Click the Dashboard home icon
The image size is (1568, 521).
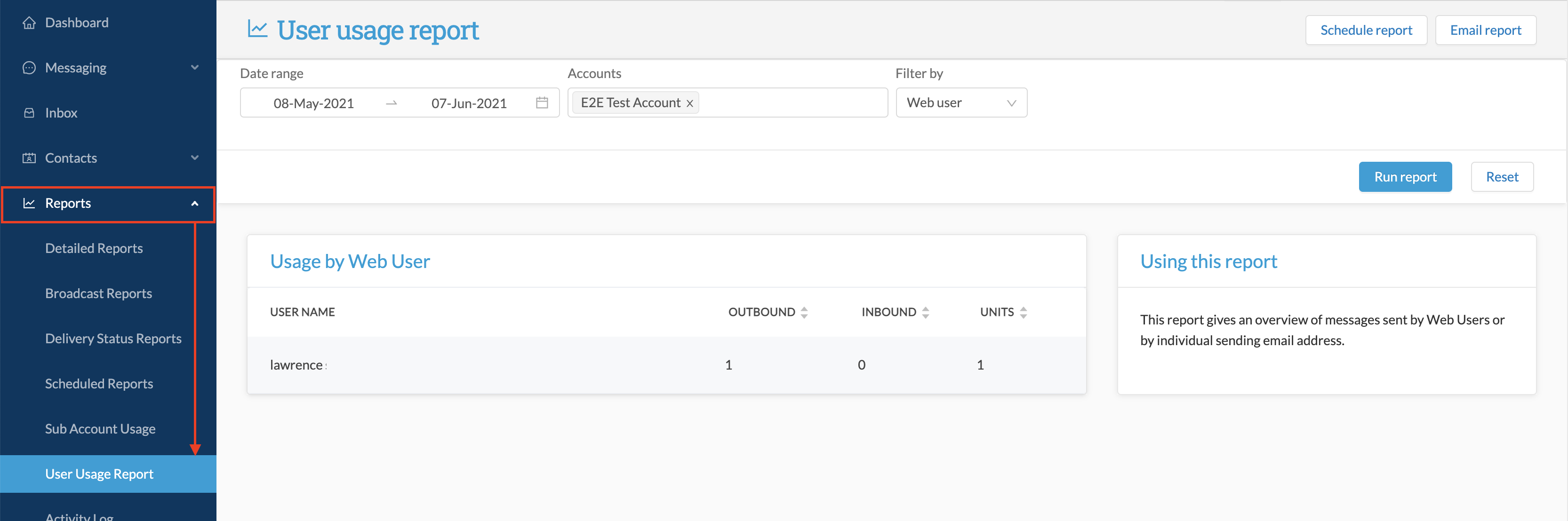coord(29,23)
